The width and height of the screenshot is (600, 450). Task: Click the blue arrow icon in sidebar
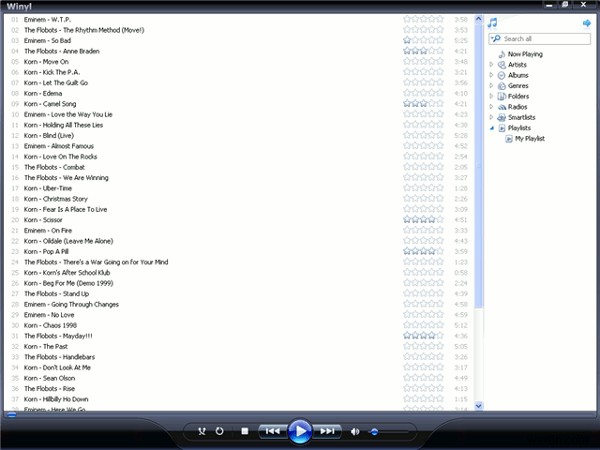(586, 23)
